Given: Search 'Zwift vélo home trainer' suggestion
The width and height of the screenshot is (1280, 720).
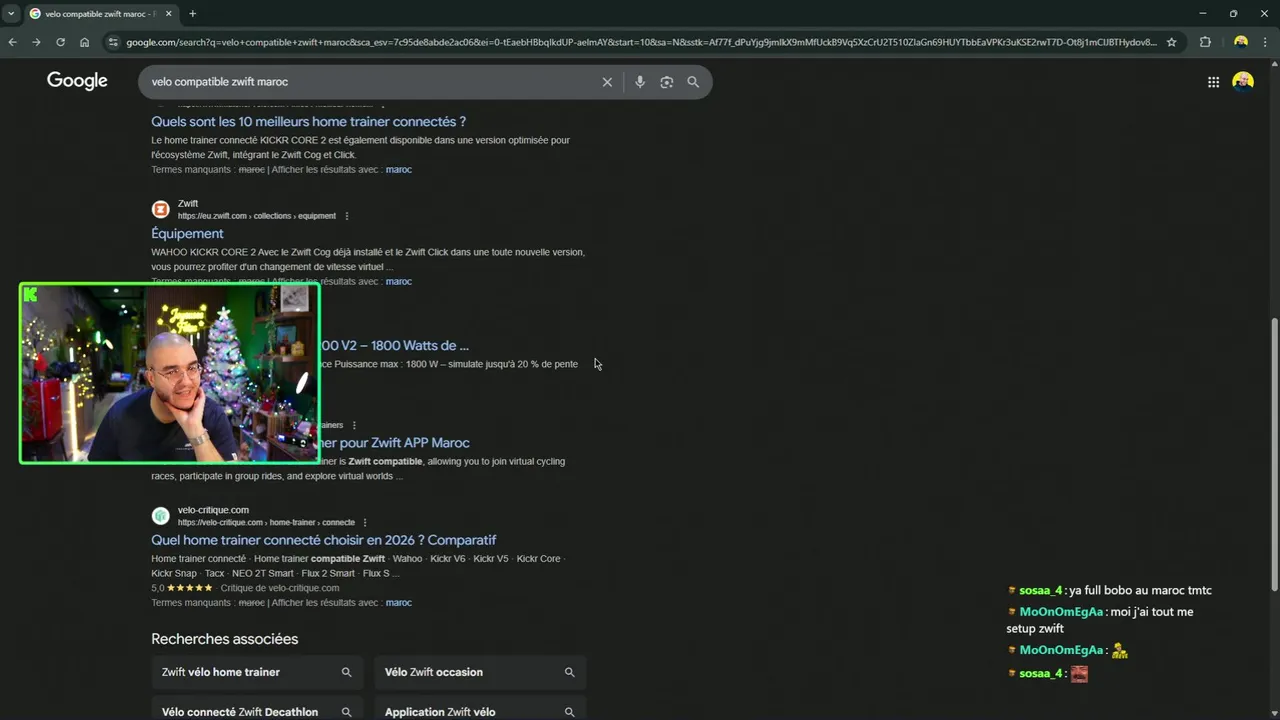Looking at the screenshot, I should (x=257, y=672).
